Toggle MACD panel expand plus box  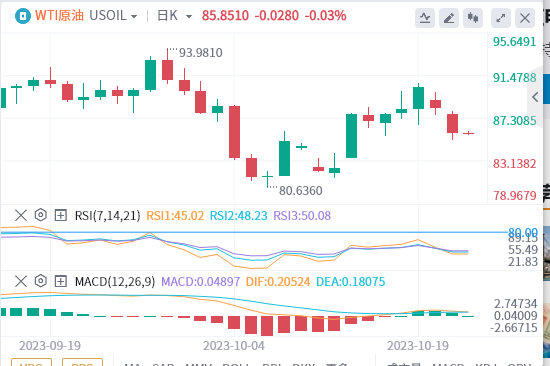61,281
